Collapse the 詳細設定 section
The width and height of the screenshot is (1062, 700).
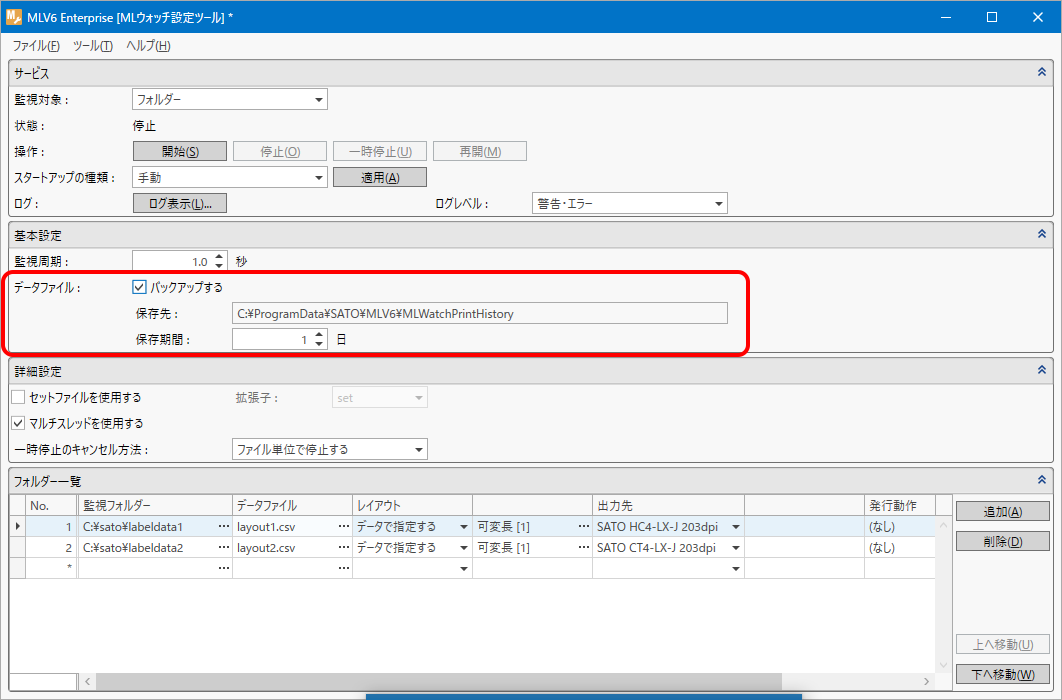pyautogui.click(x=1042, y=370)
